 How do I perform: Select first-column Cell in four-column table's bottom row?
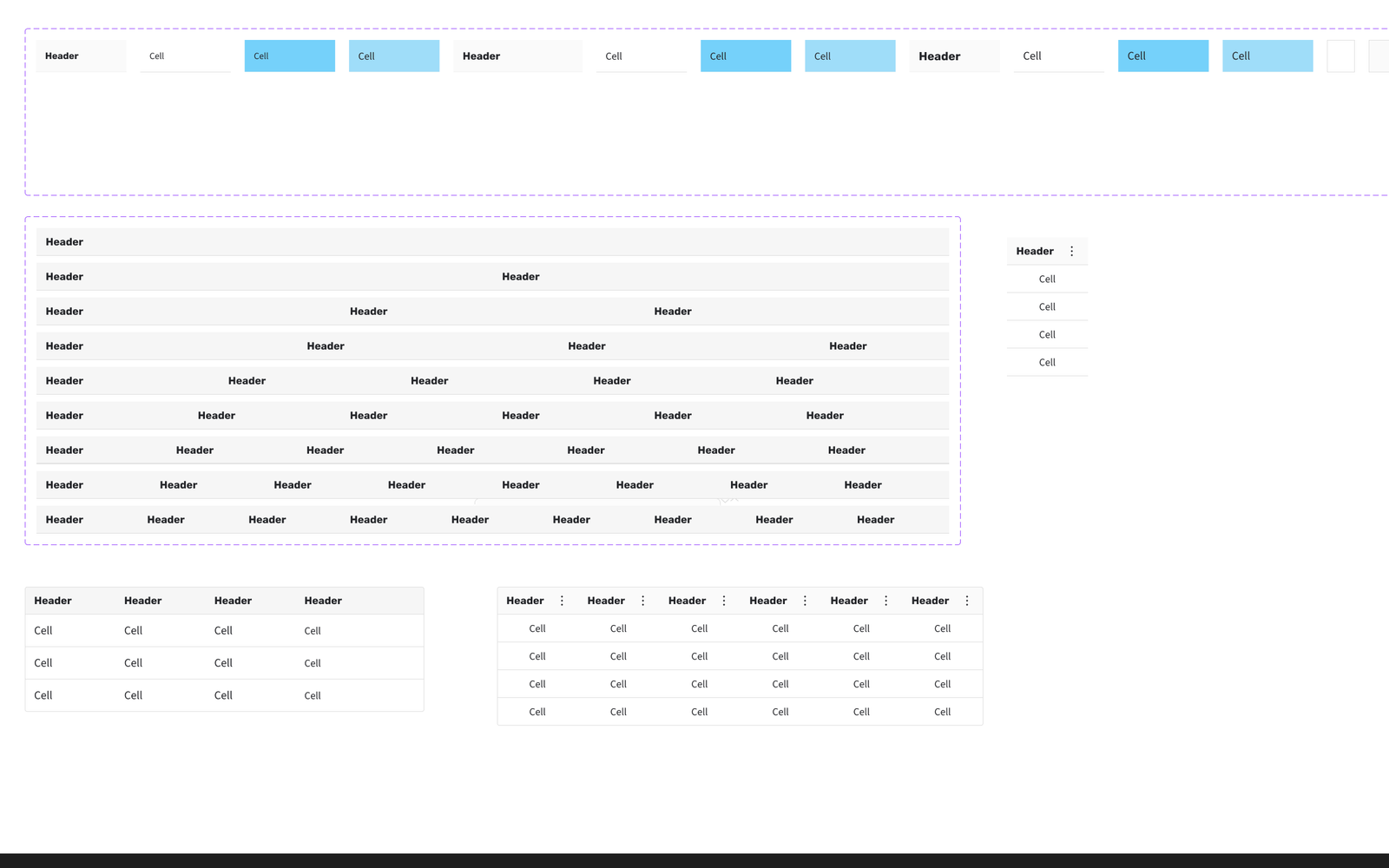click(43, 695)
